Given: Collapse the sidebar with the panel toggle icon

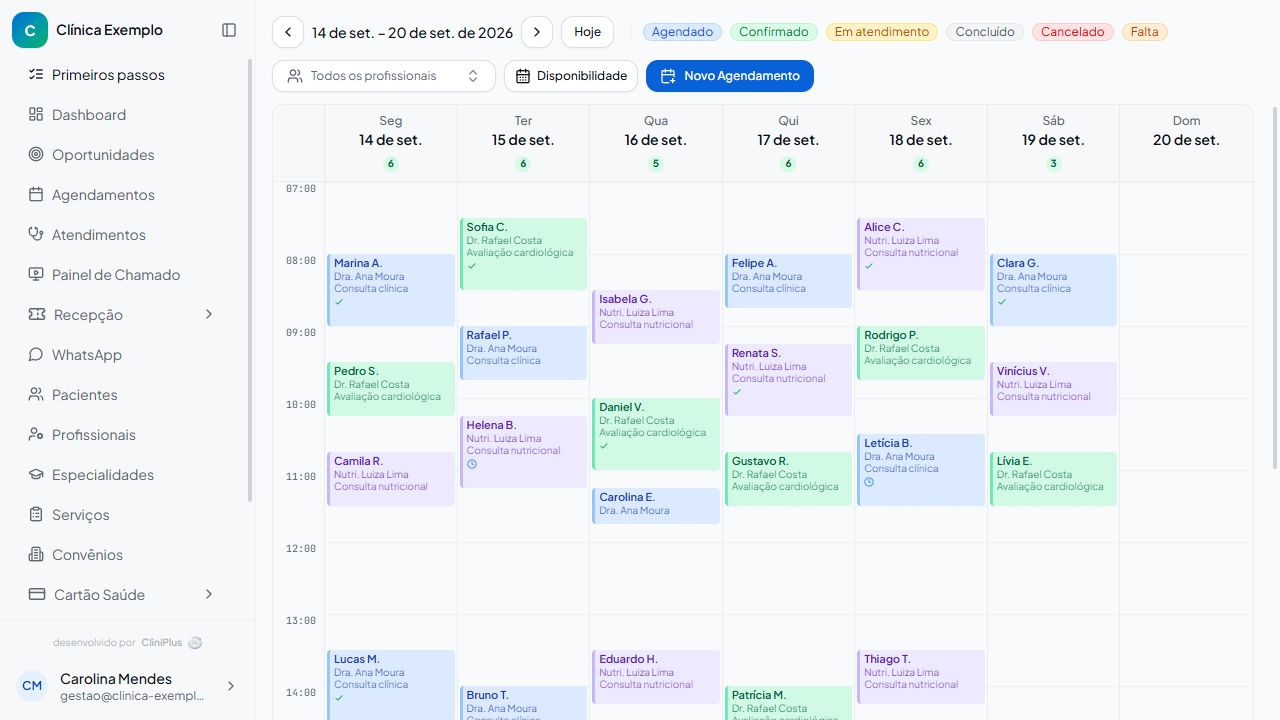Looking at the screenshot, I should (x=229, y=30).
